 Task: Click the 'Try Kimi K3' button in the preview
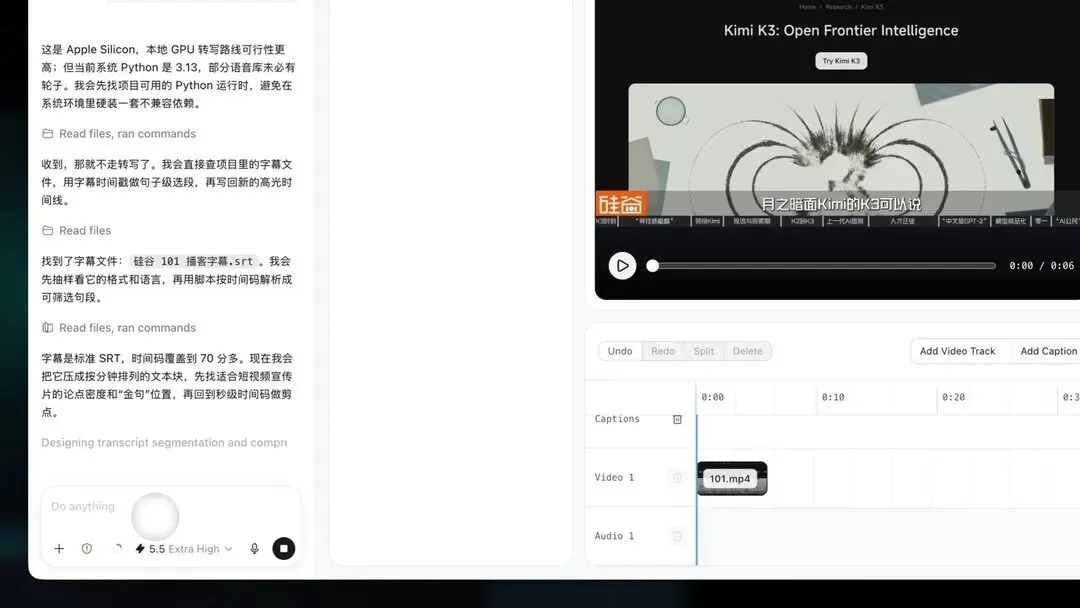tap(841, 61)
